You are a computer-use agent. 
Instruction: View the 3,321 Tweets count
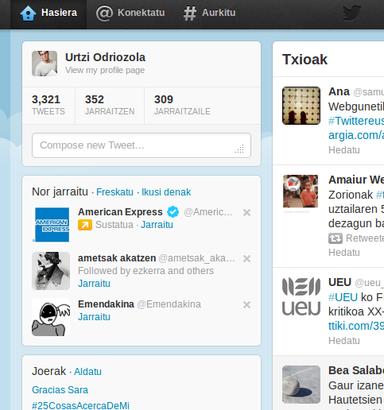(48, 105)
